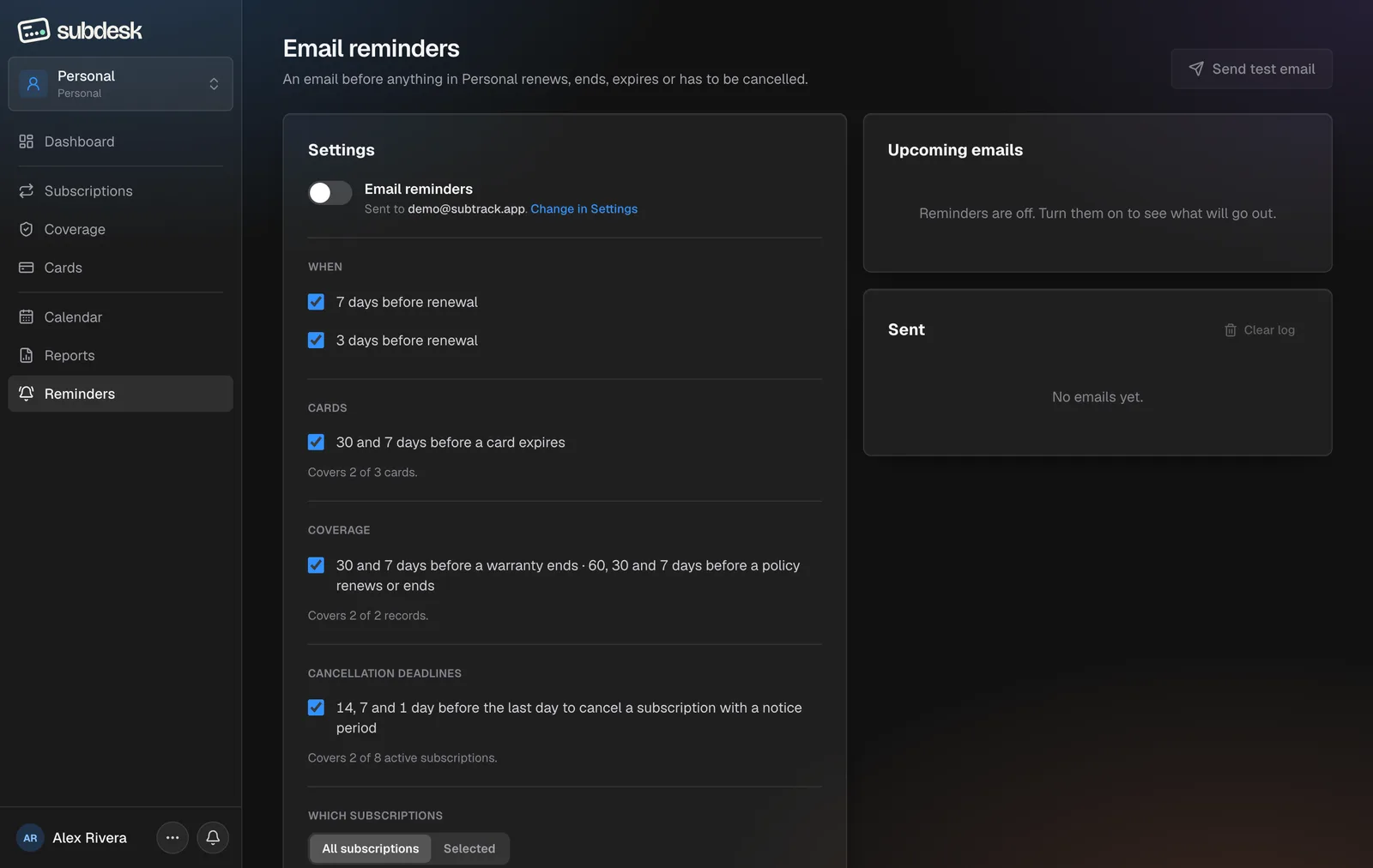Viewport: 1373px width, 868px height.
Task: Open the Personal workspace switcher
Action: pos(120,84)
